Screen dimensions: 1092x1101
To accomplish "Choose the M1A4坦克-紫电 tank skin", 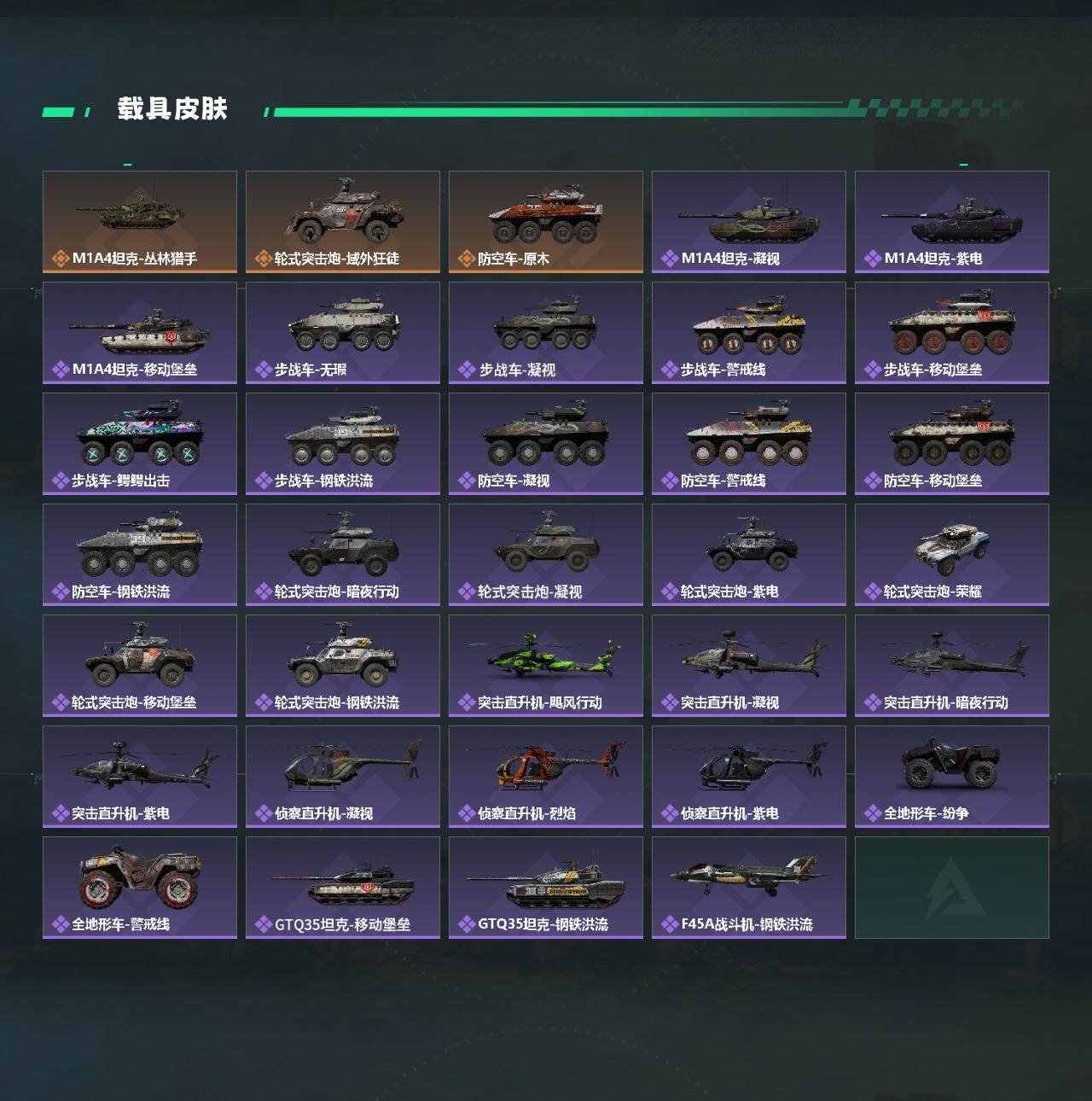I will tap(952, 222).
